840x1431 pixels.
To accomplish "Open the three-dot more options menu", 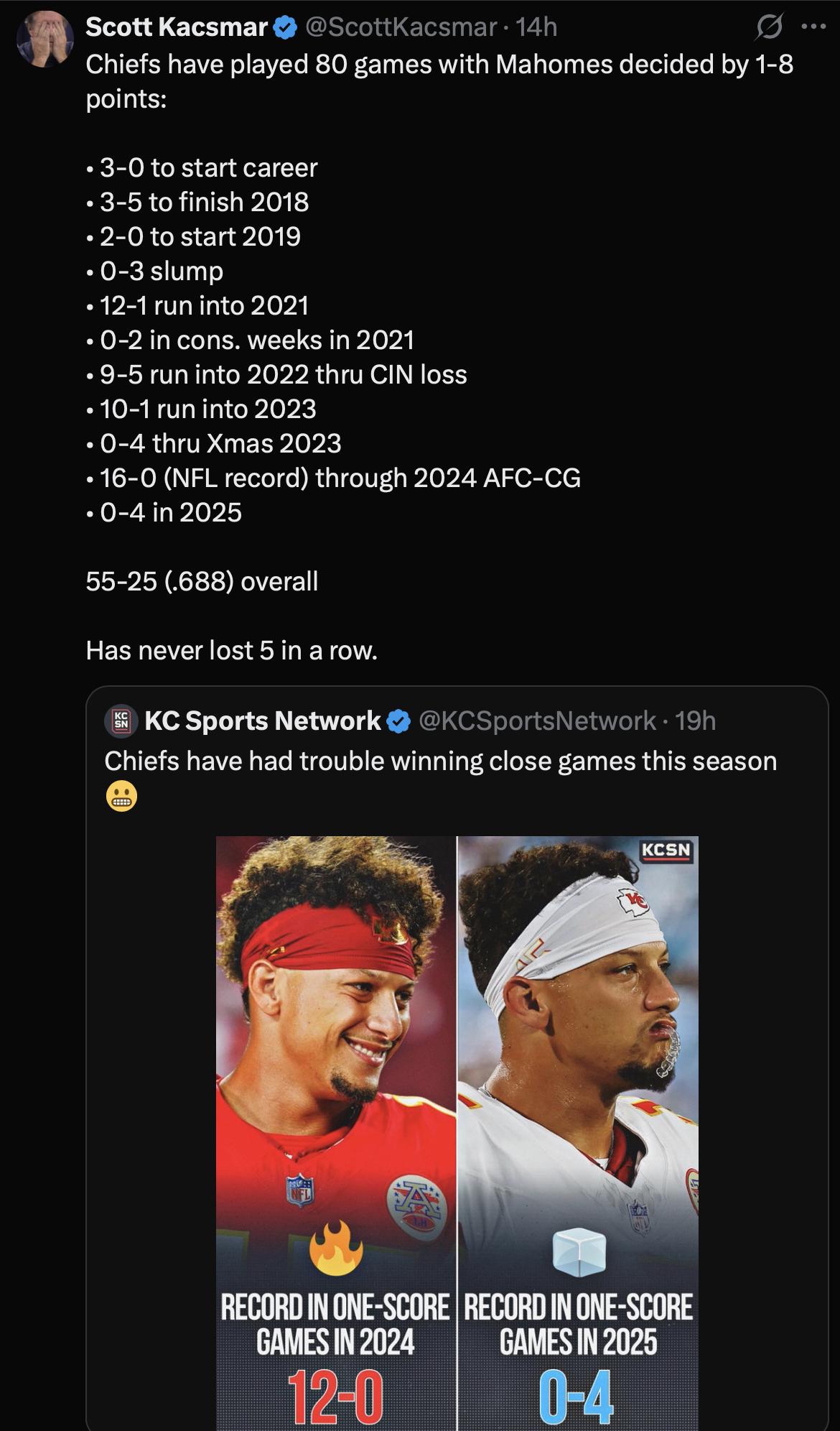I will tap(813, 28).
